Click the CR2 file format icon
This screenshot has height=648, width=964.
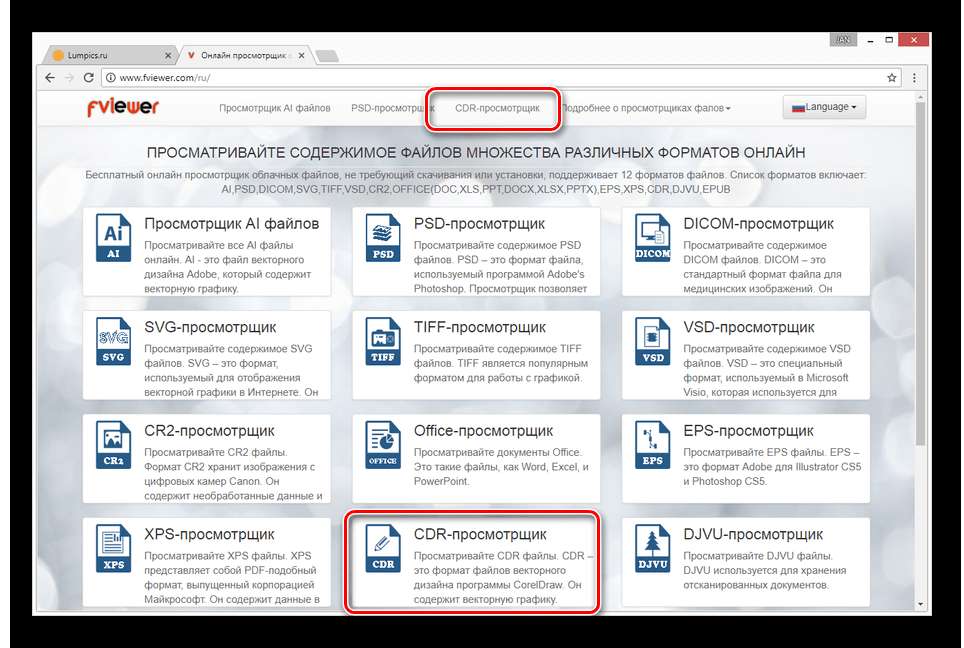113,445
